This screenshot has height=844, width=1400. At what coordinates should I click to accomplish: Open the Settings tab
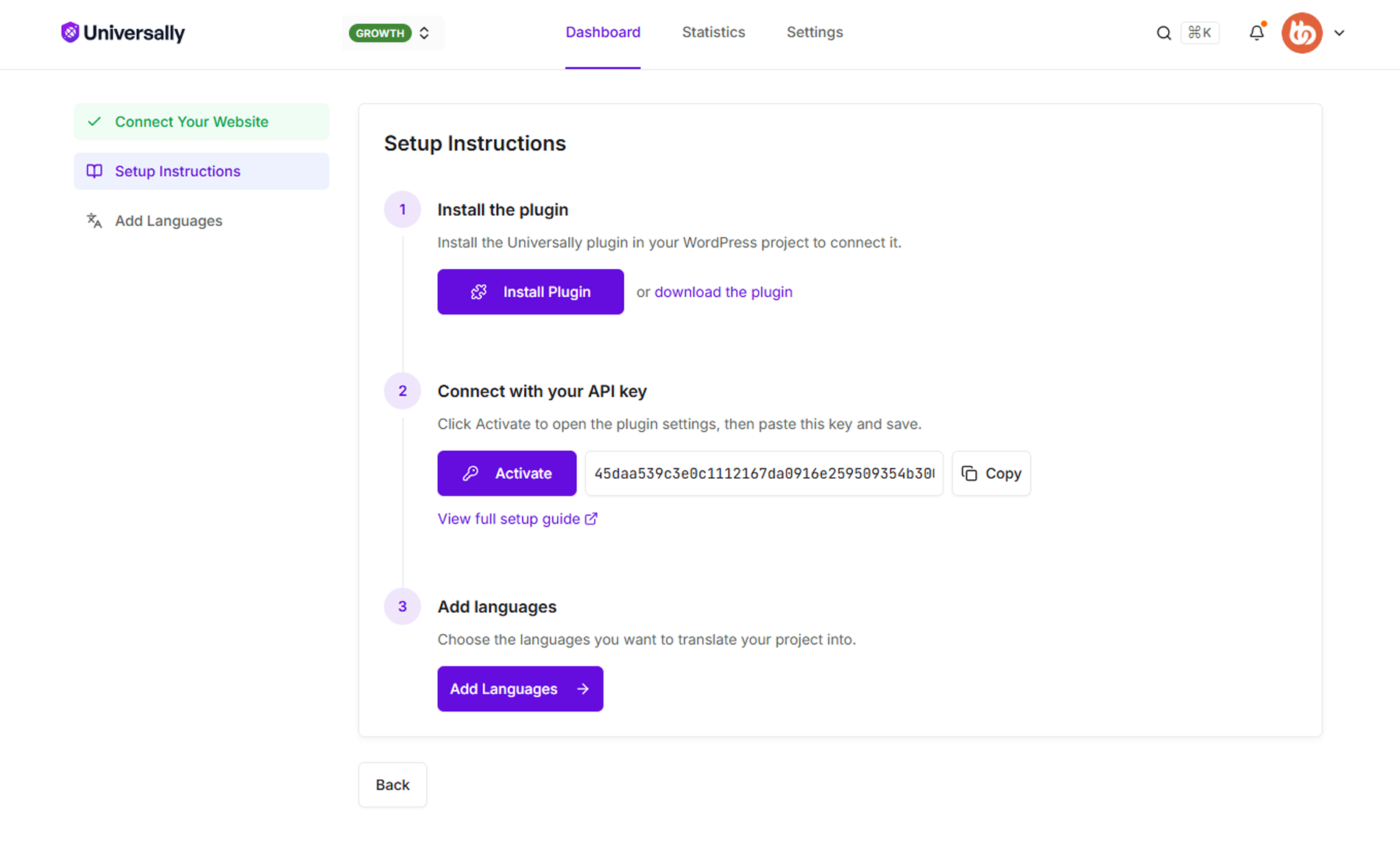point(814,32)
